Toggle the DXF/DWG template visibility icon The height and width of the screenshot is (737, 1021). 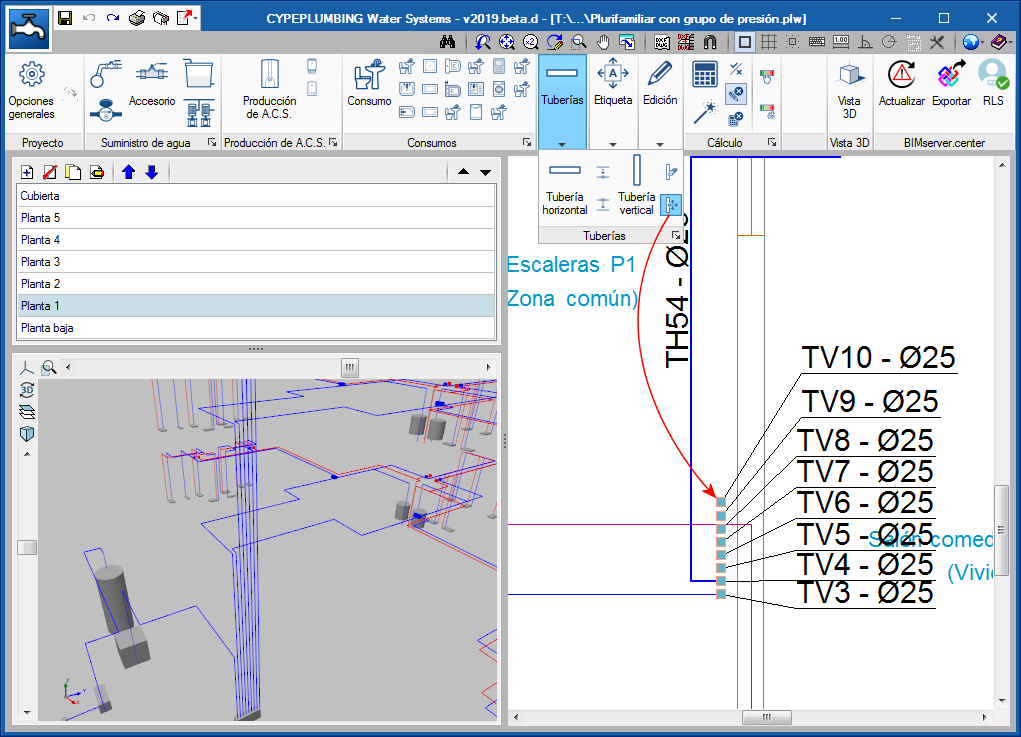tap(662, 42)
